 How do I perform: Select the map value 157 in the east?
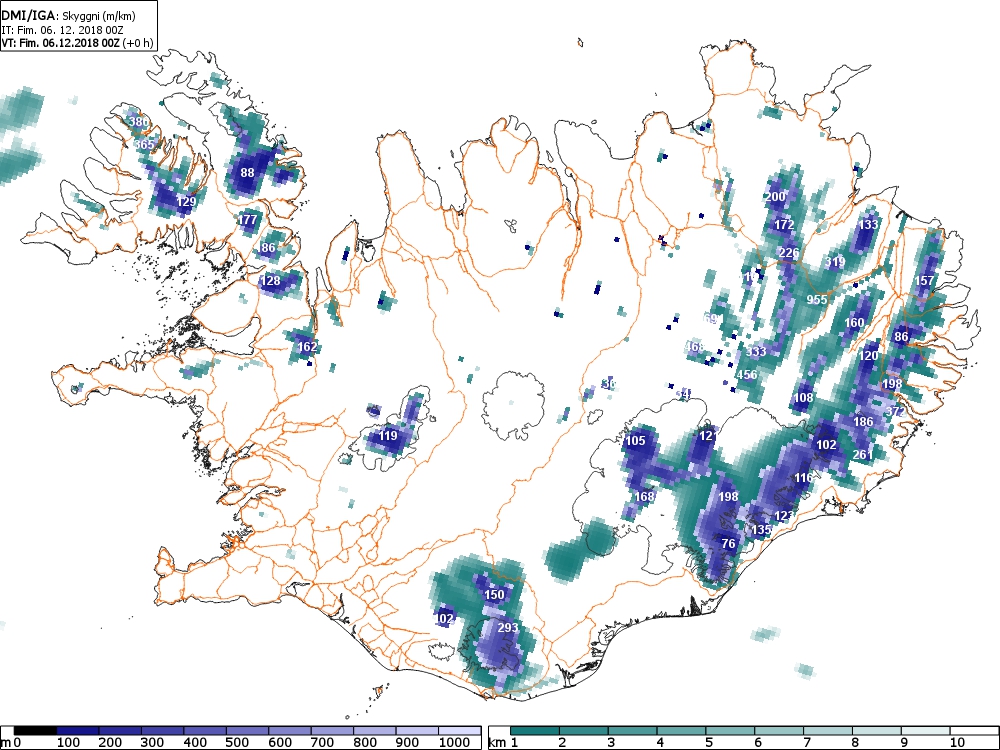(924, 281)
